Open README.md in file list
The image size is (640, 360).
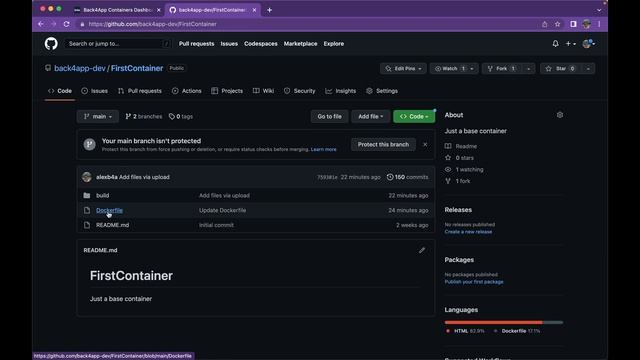tap(113, 225)
